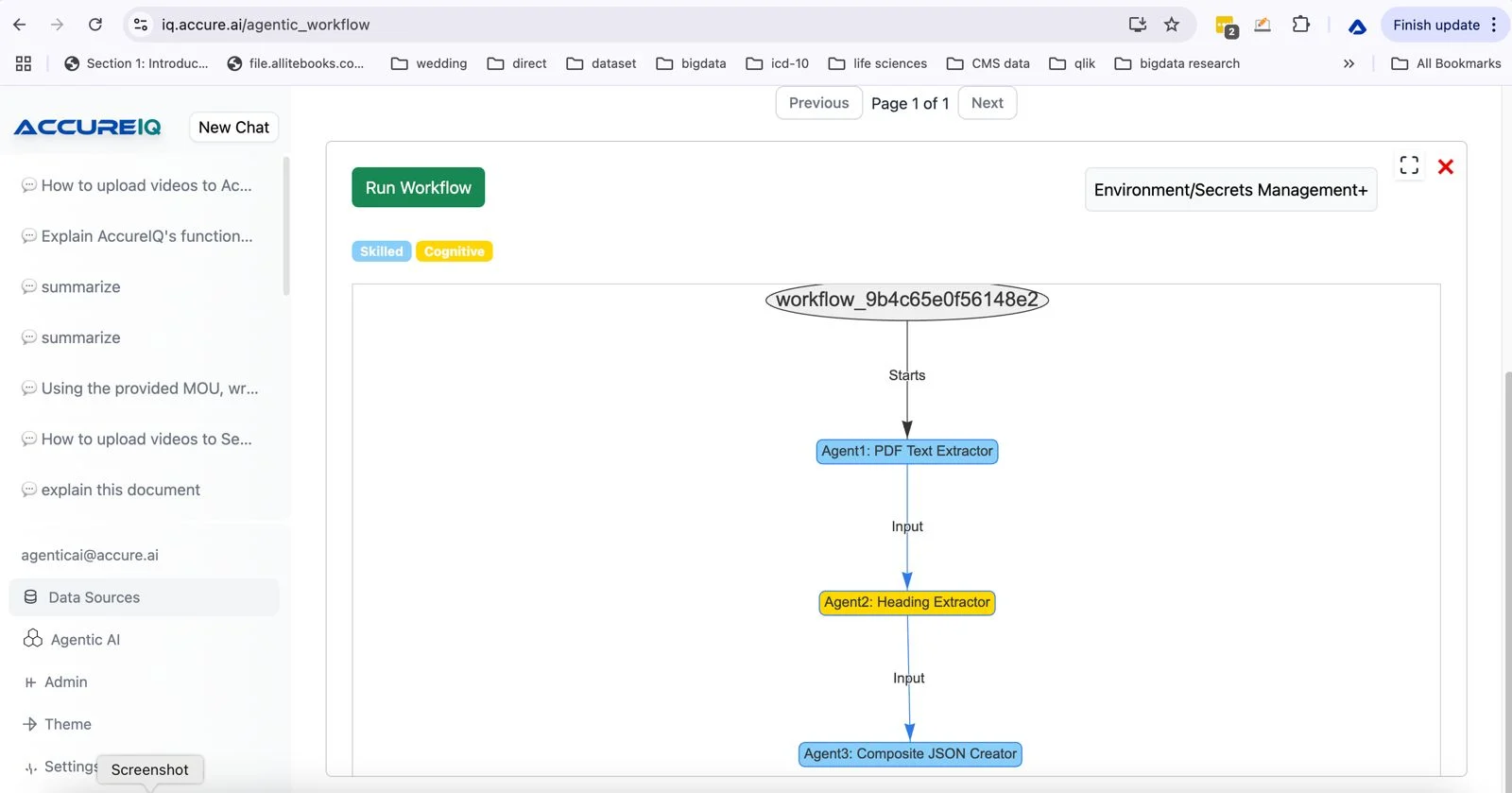This screenshot has width=1512, height=793.
Task: Click the Admin icon in sidebar
Action: tap(30, 682)
